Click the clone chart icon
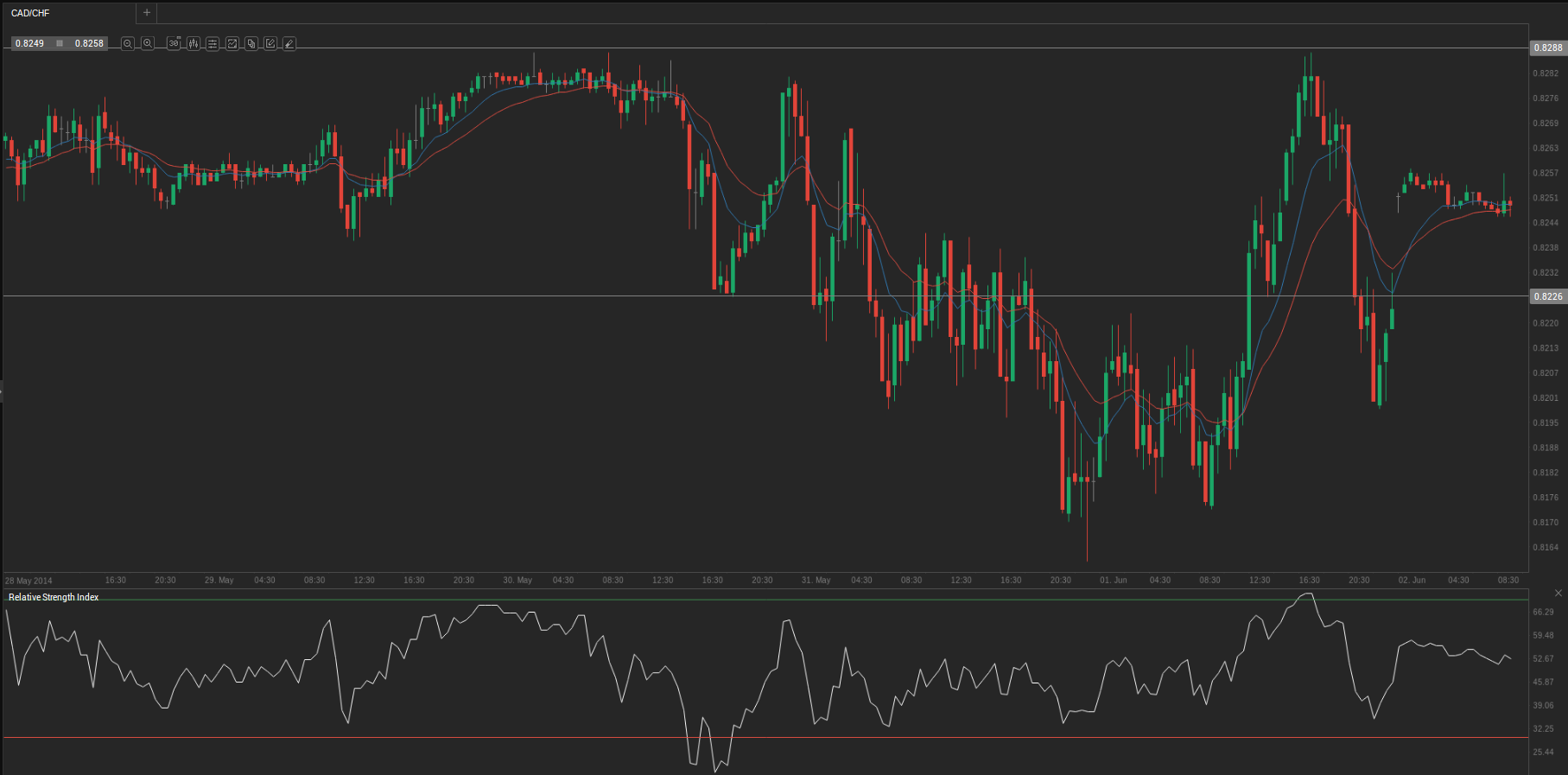The image size is (1568, 775). (251, 43)
